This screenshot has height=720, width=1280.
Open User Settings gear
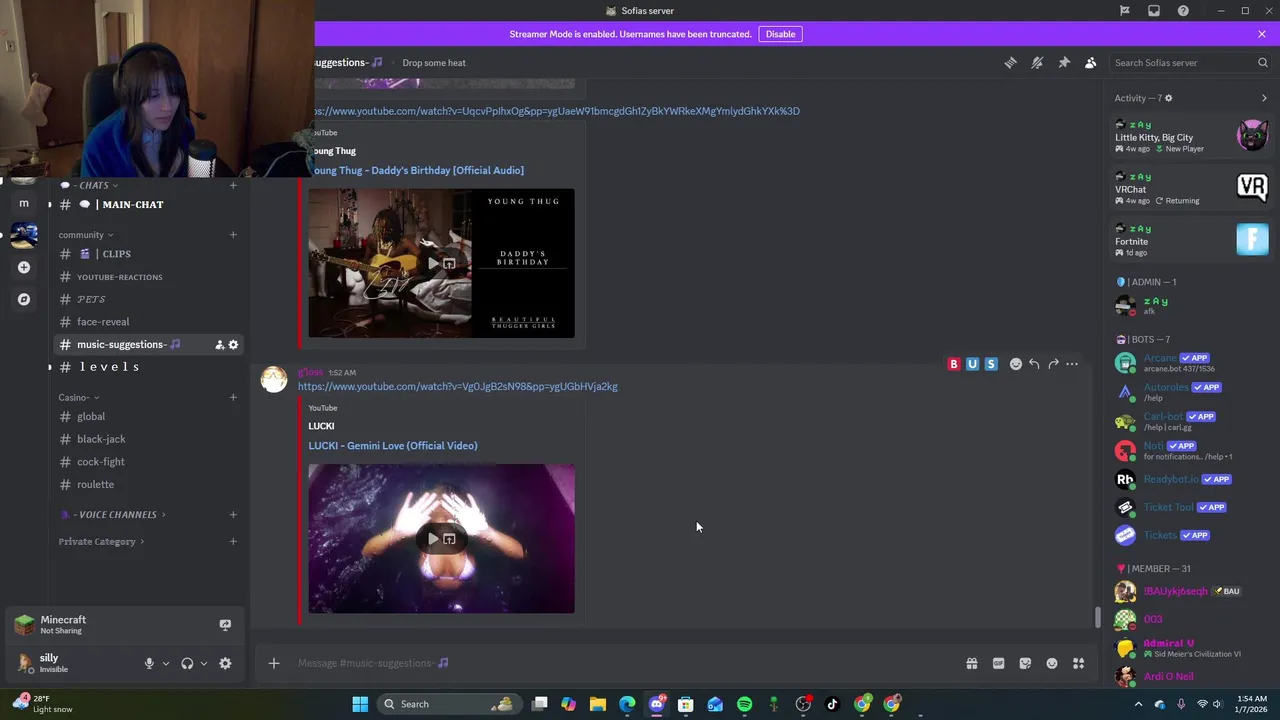225,663
